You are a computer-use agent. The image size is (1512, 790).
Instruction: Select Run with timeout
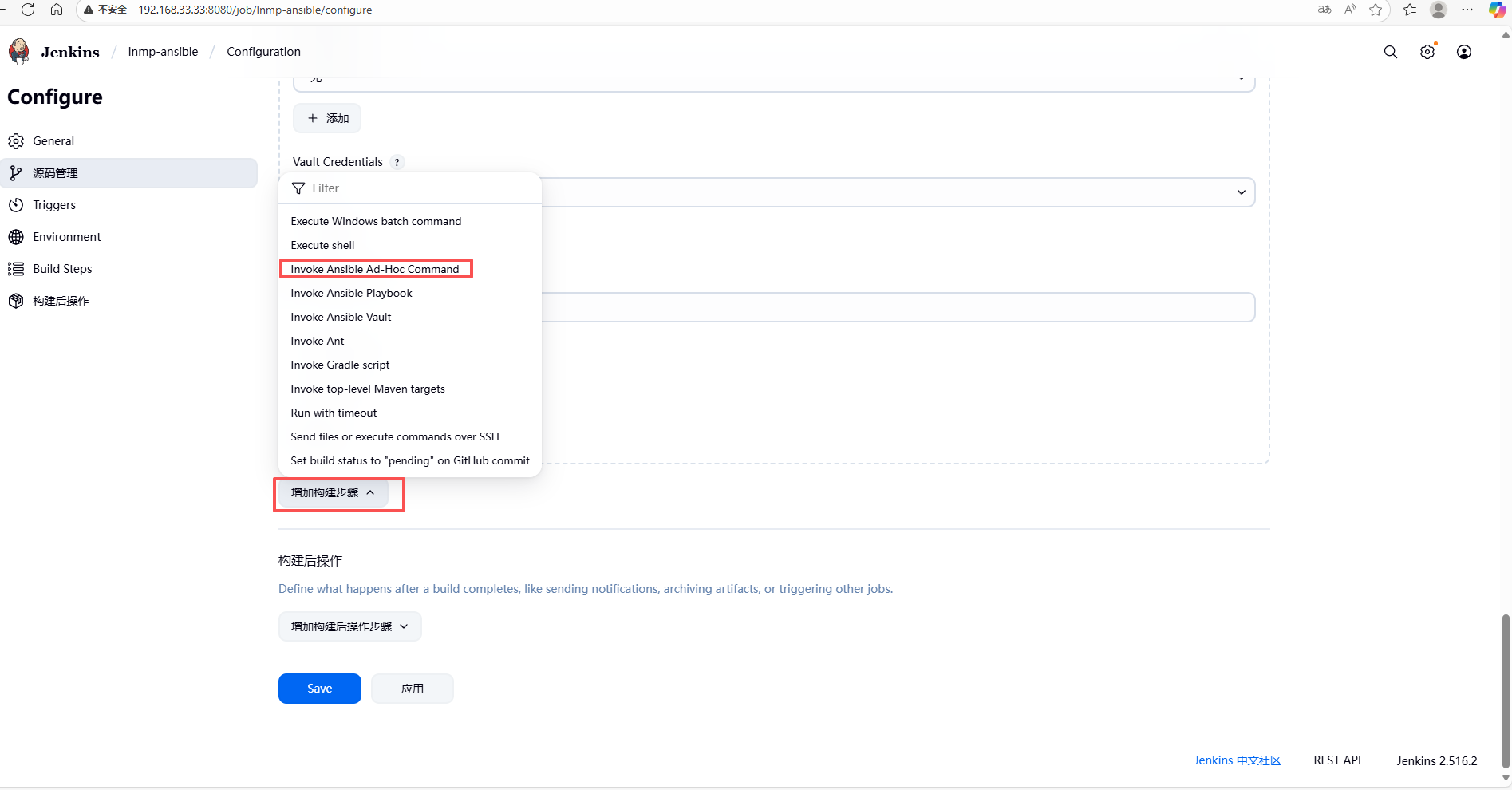[x=409, y=413]
